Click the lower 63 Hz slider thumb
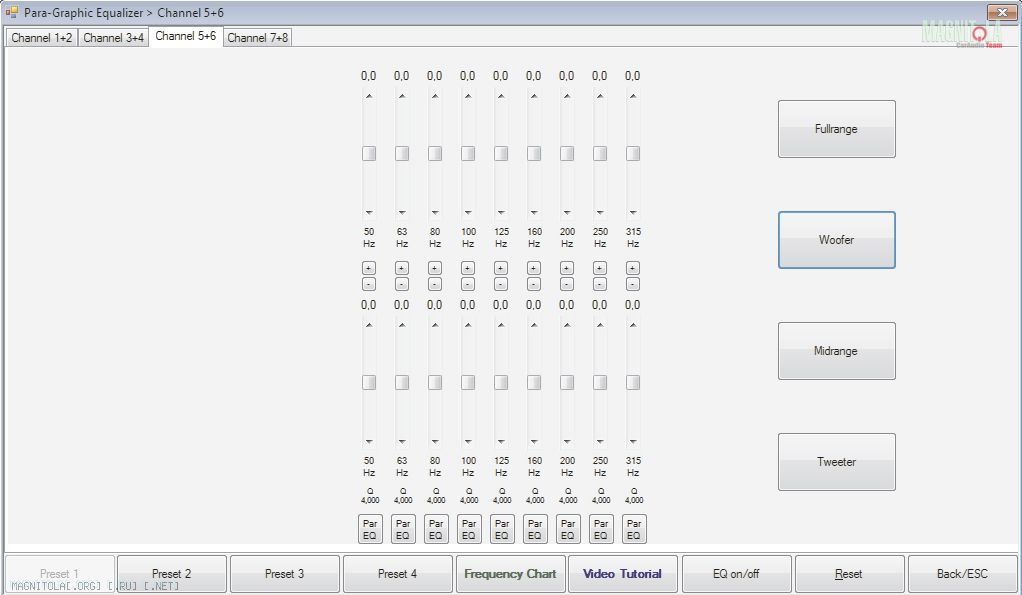 tap(402, 382)
